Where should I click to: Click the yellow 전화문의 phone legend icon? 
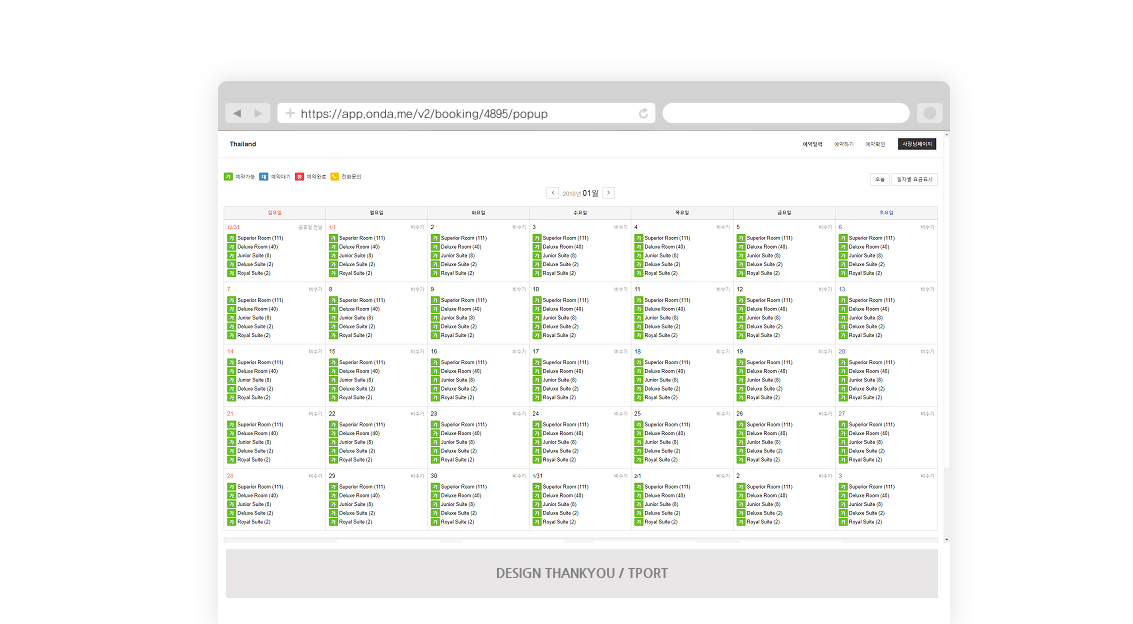[x=335, y=176]
